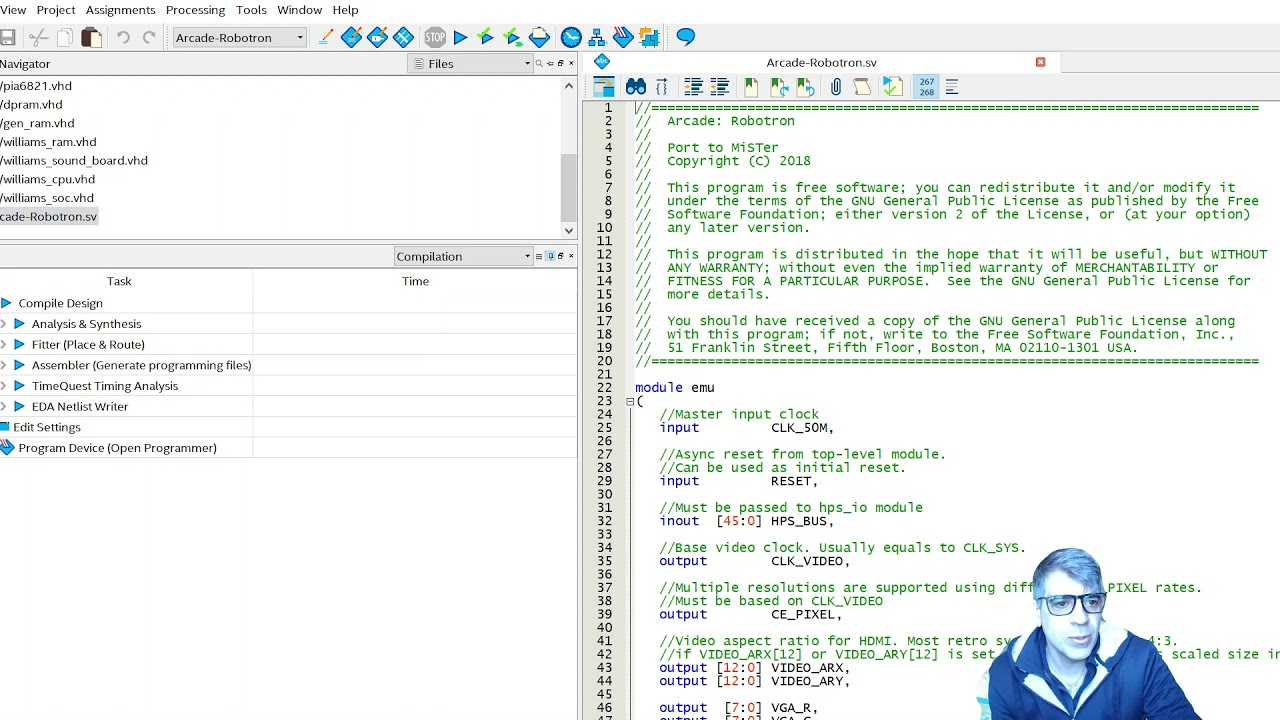Select williams_soc.vhd in the Navigator
The height and width of the screenshot is (720, 1280).
[x=47, y=198]
